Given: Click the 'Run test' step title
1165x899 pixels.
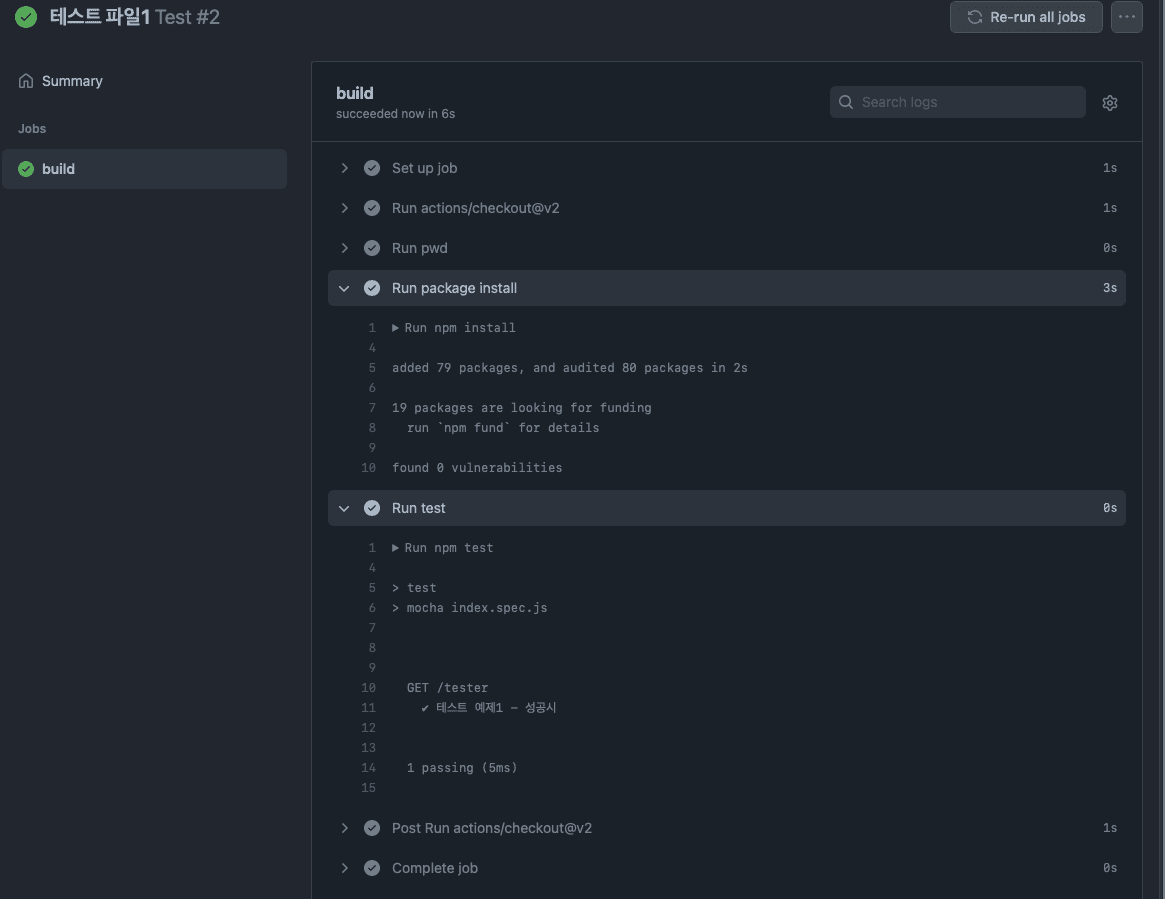Looking at the screenshot, I should pos(418,508).
